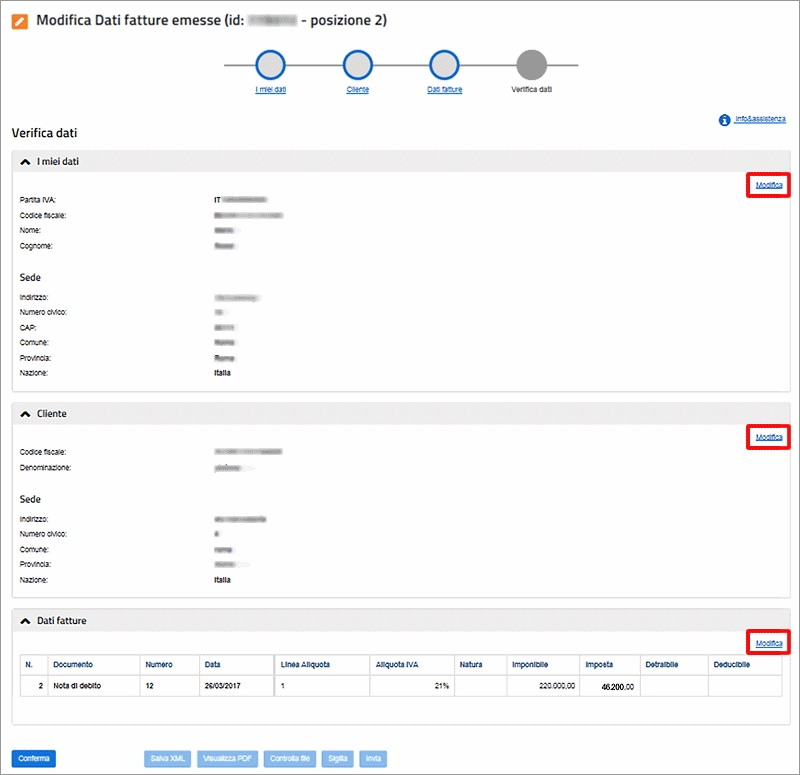Image resolution: width=800 pixels, height=775 pixels.
Task: Click the Info&assistenza info icon
Action: pos(724,120)
